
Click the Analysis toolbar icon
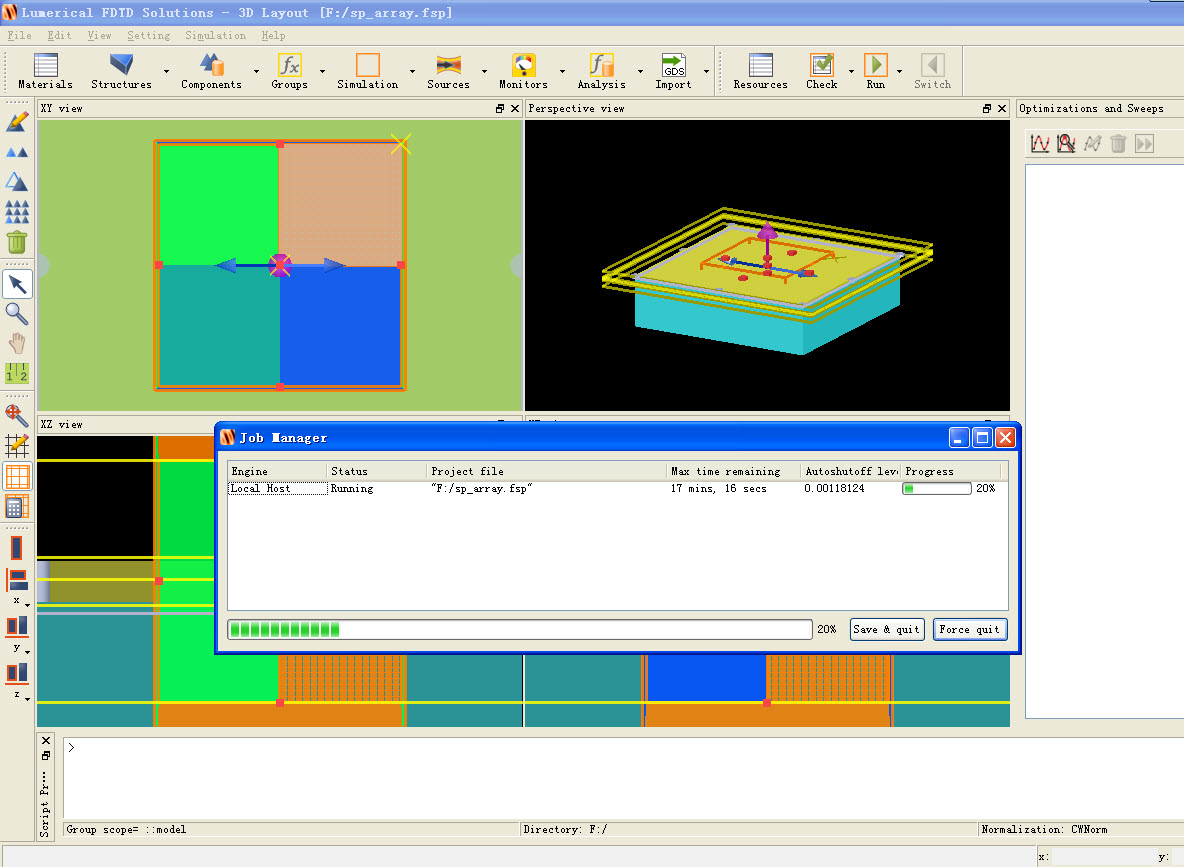602,65
